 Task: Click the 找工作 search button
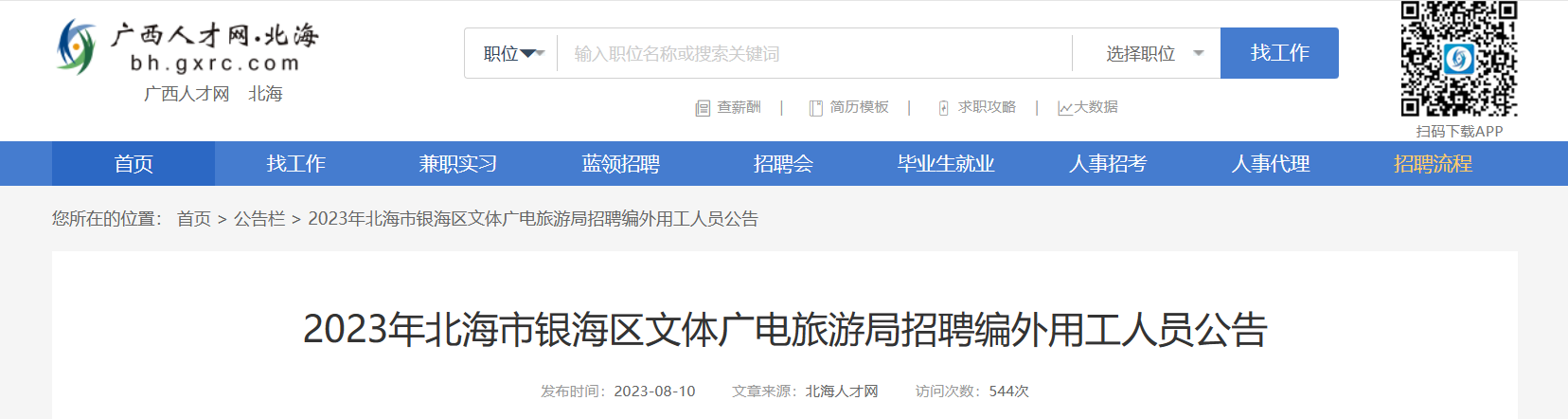(x=1279, y=53)
